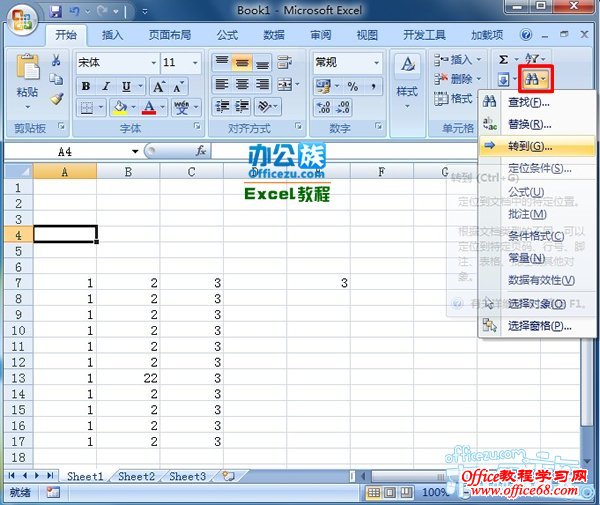Switch to Page Layout view in status bar

coord(390,493)
